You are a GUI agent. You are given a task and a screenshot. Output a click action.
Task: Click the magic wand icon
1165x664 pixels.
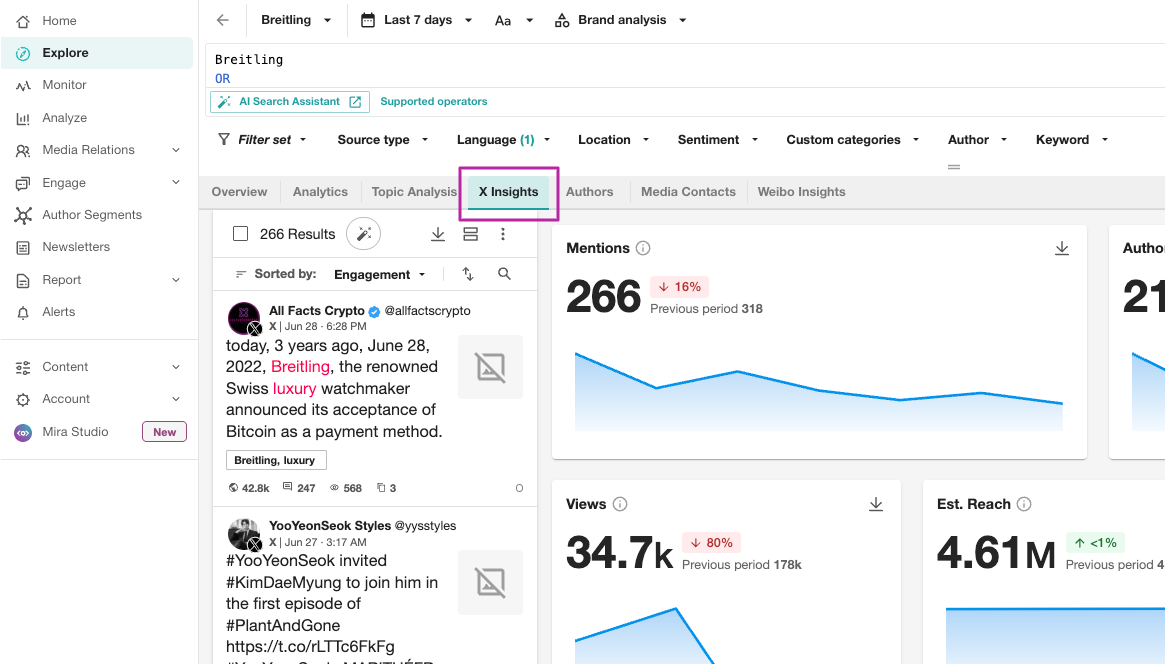[x=363, y=234]
